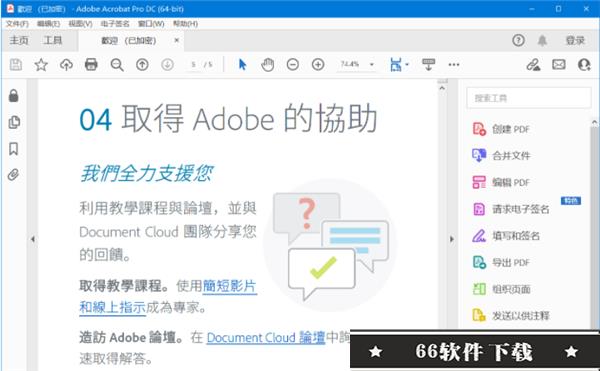Go to previous page up arrow
This screenshot has height=371, width=600.
click(142, 65)
